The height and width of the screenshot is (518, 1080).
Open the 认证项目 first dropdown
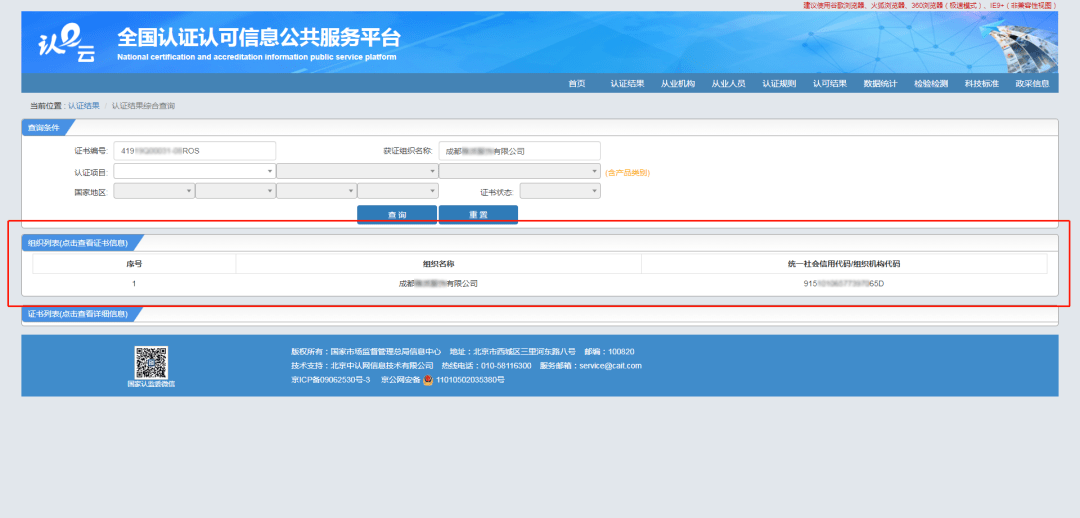point(194,171)
